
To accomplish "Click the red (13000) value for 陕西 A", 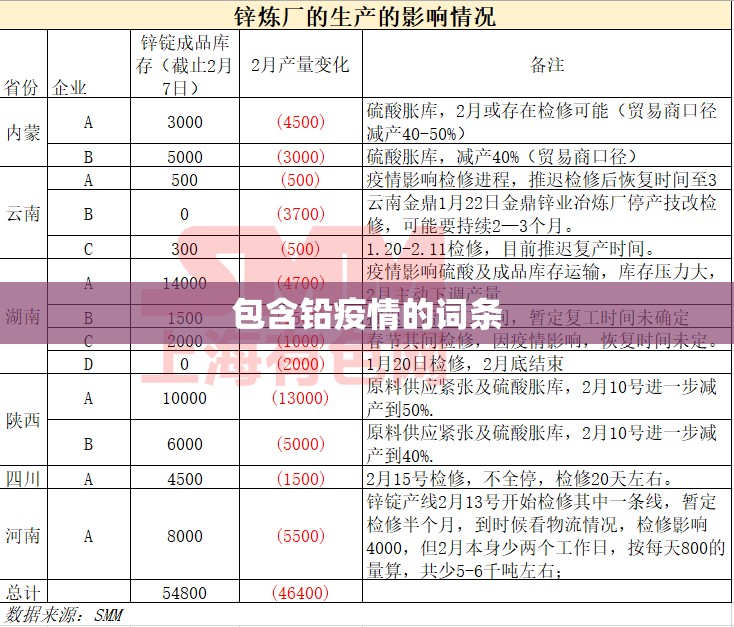I will click(301, 398).
